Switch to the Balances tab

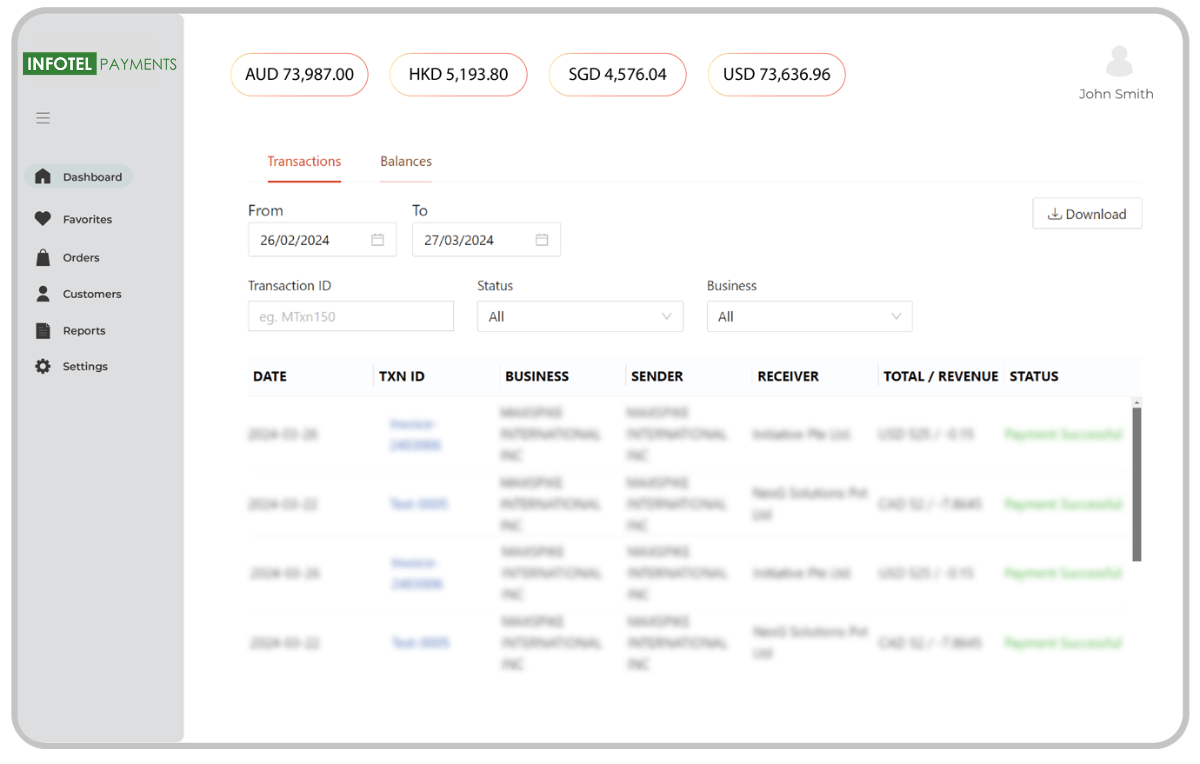coord(406,161)
